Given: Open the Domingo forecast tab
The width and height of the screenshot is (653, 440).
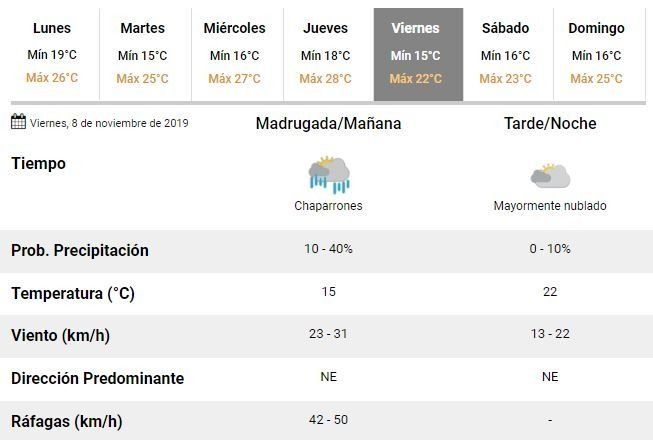Looking at the screenshot, I should click(596, 54).
